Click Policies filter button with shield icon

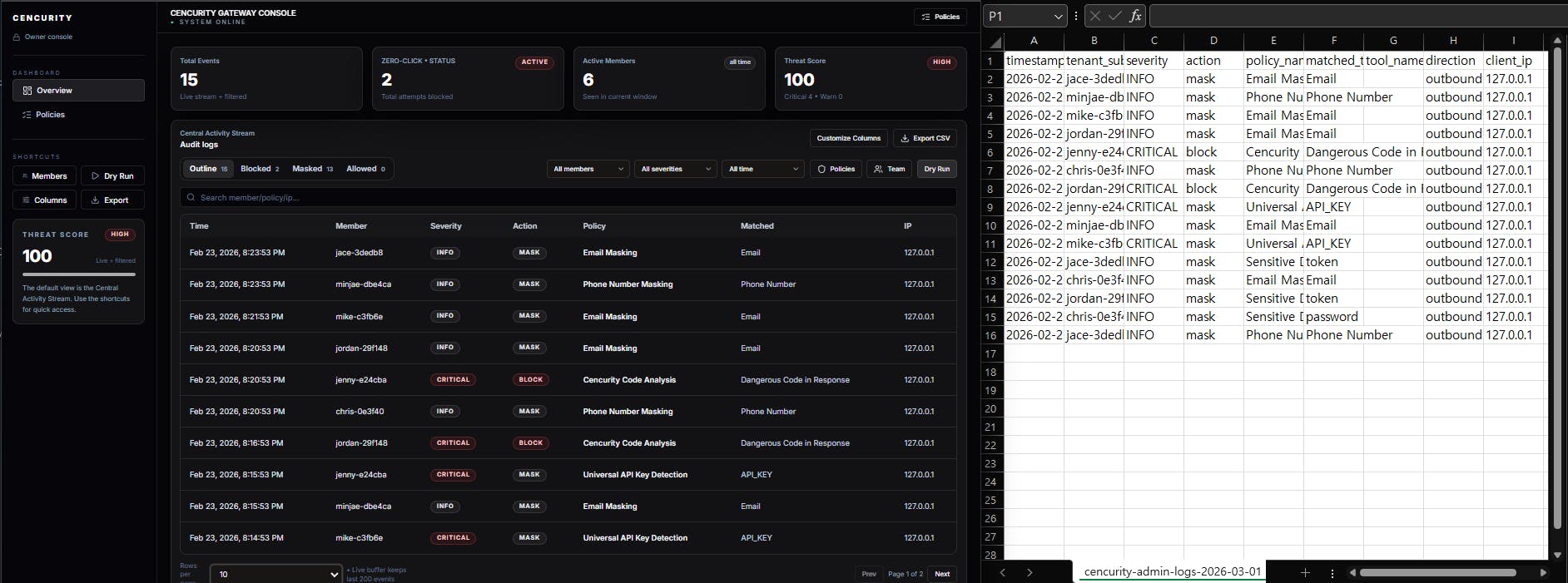point(836,169)
